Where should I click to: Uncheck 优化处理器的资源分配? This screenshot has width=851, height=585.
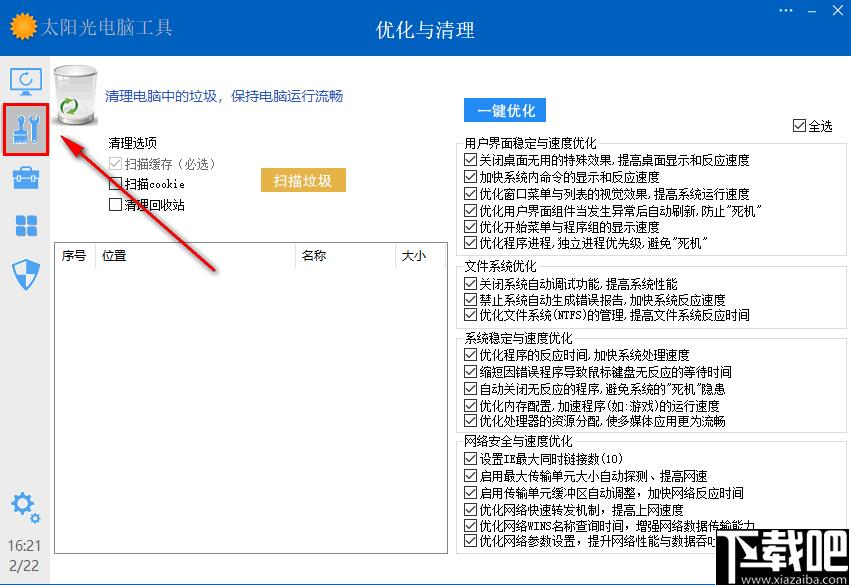[471, 421]
